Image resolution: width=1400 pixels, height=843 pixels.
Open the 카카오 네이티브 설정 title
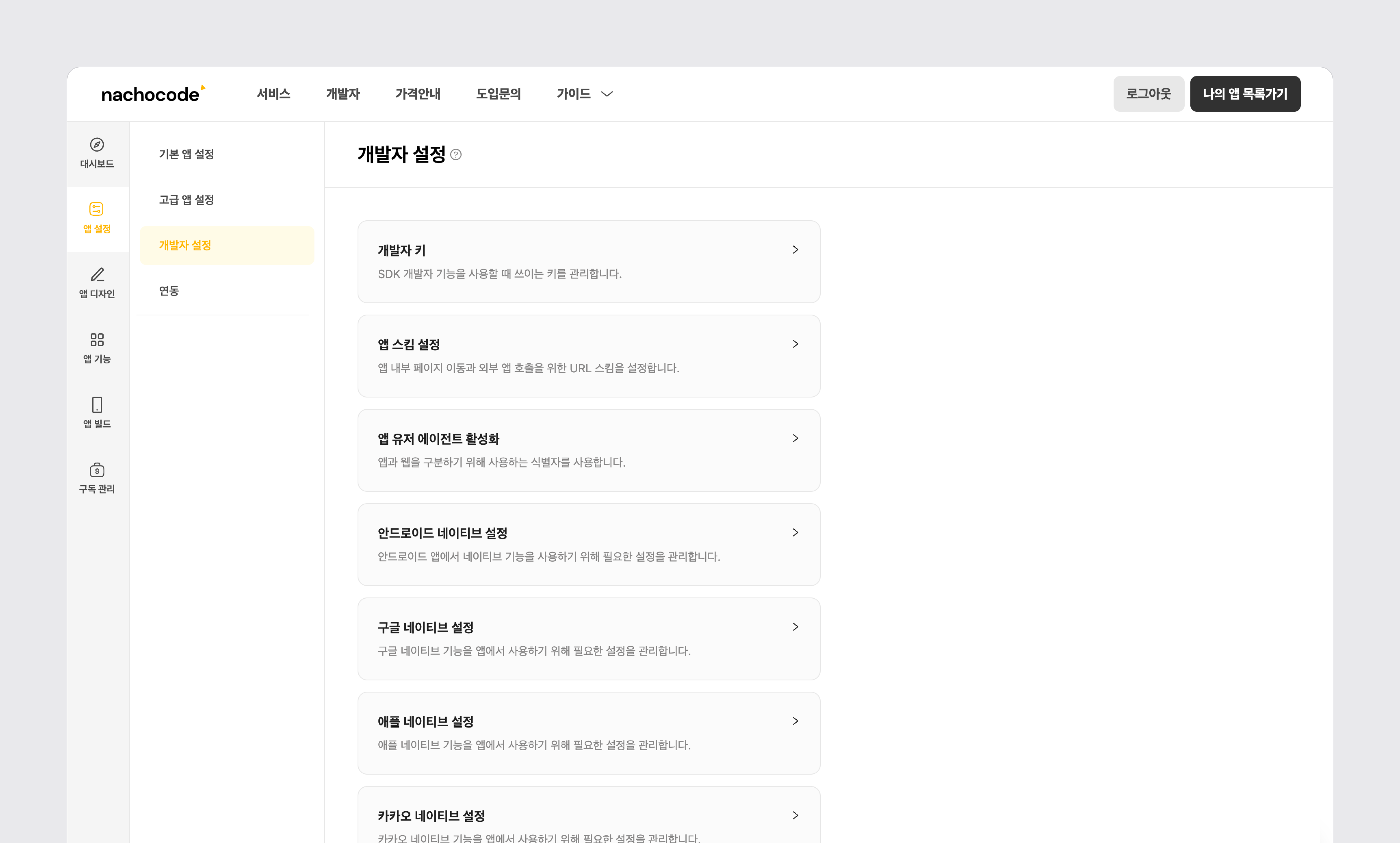pos(432,816)
